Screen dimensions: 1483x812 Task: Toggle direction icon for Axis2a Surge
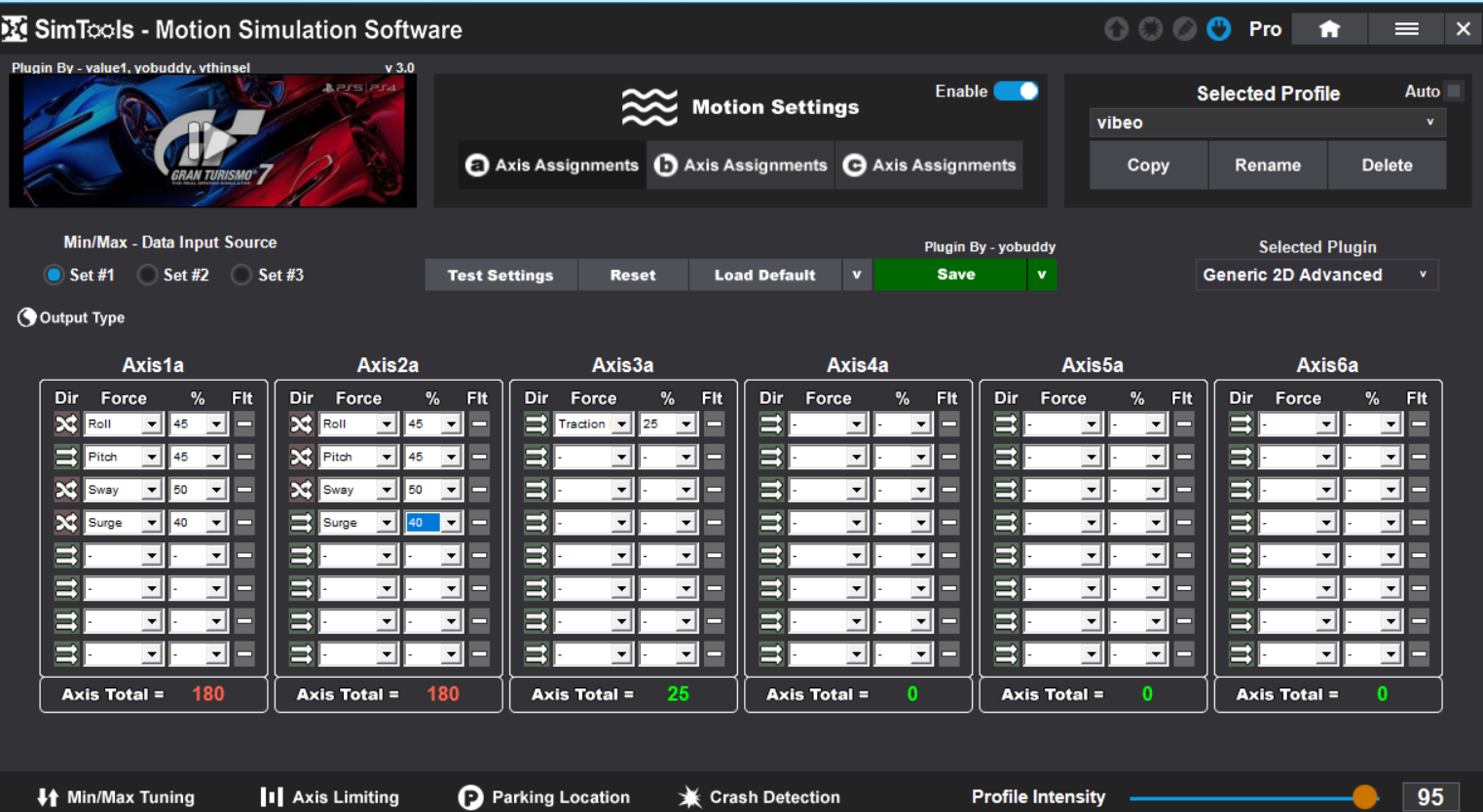pos(301,523)
